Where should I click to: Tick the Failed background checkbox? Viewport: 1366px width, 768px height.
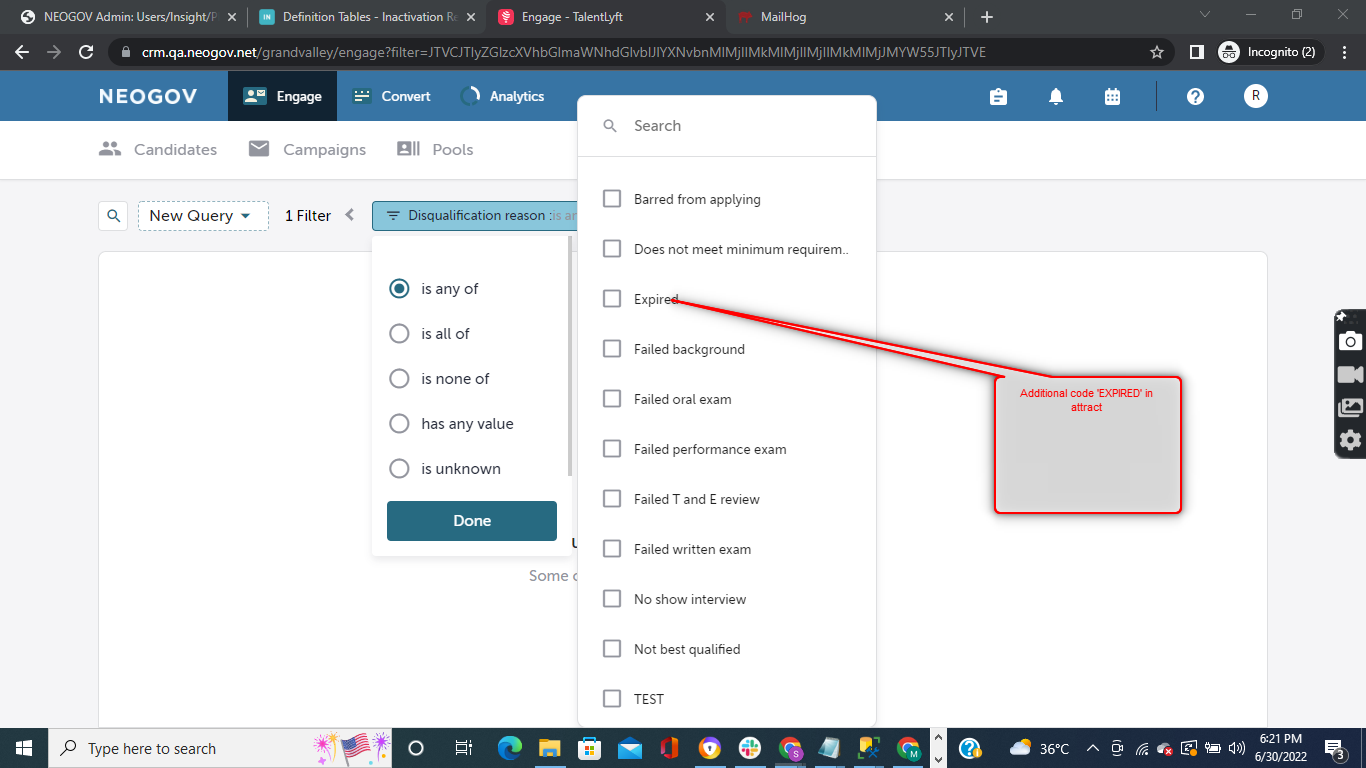pos(612,349)
